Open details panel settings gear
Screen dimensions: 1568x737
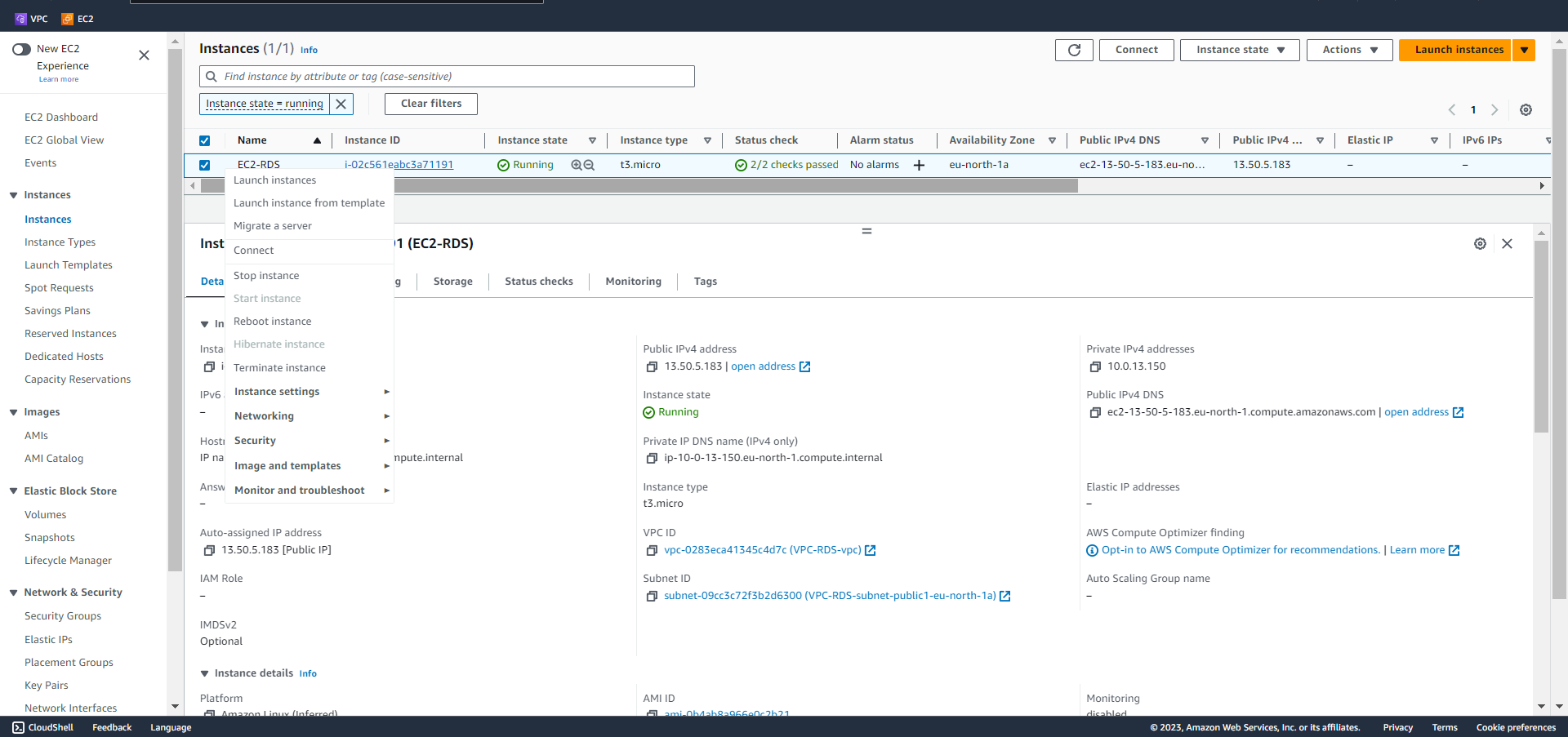tap(1480, 243)
